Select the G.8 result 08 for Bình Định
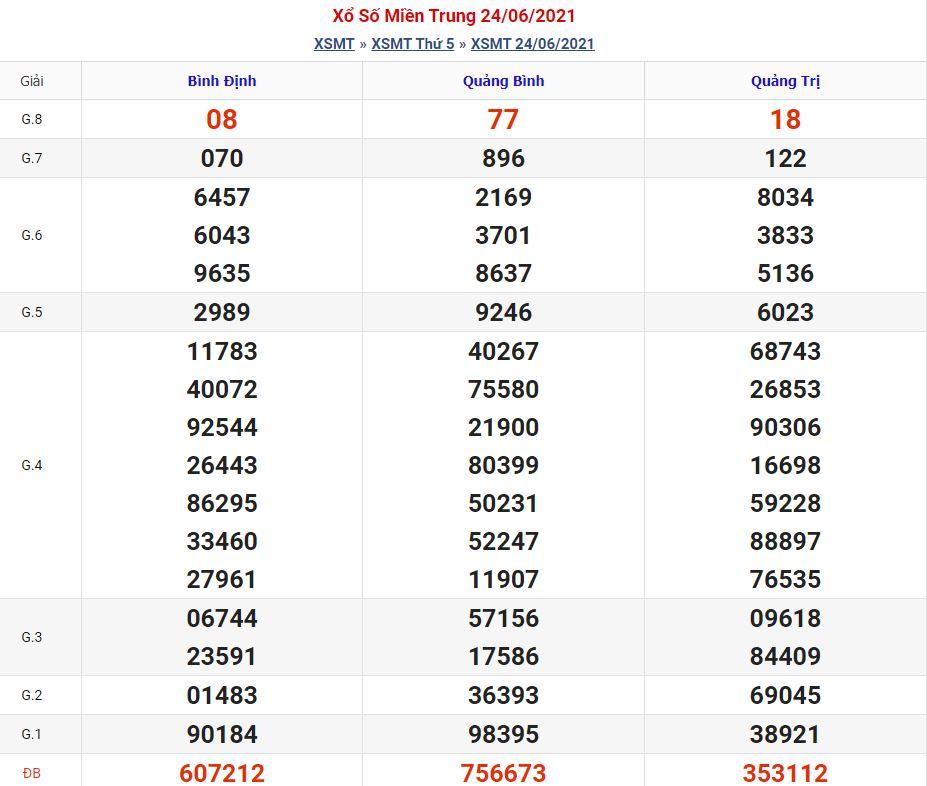 (x=222, y=119)
